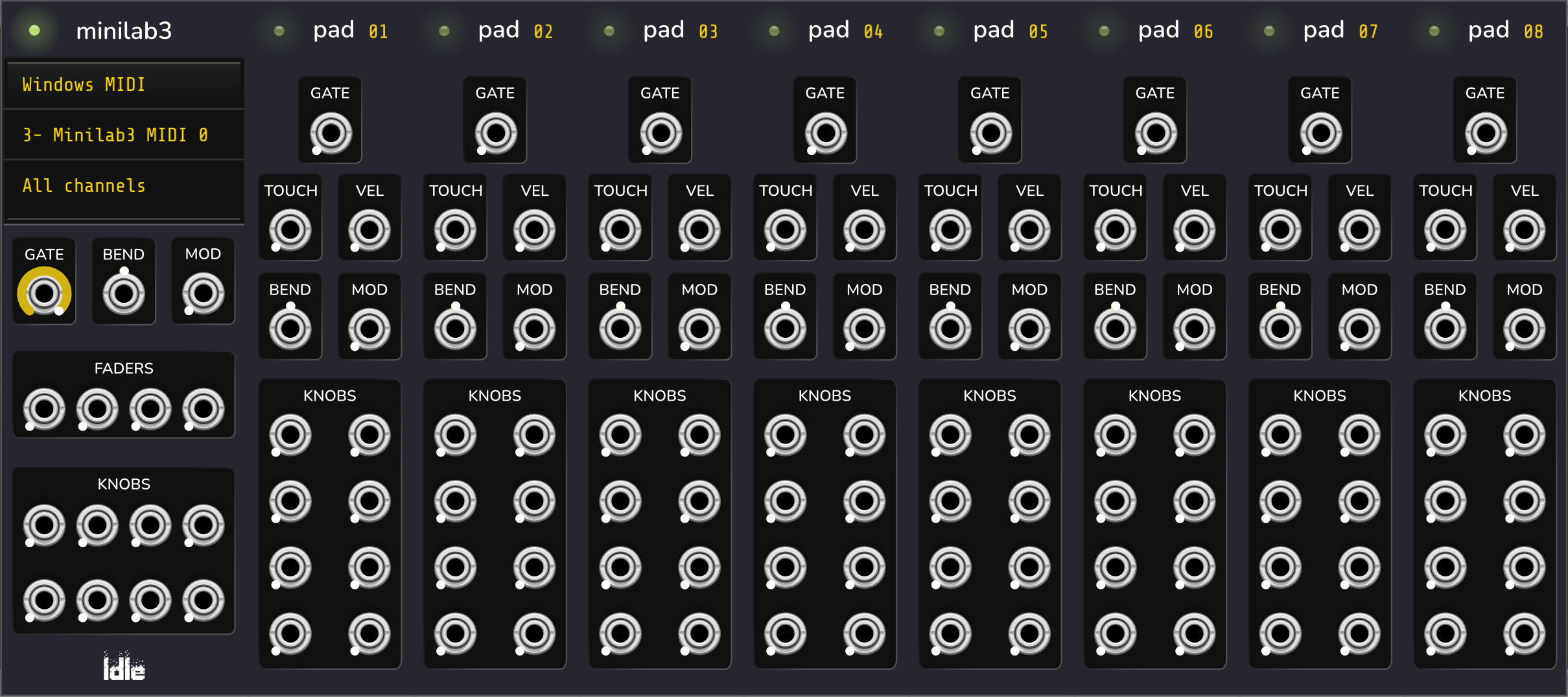1568x697 pixels.
Task: Click pad 07 GATE jack
Action: click(1320, 133)
